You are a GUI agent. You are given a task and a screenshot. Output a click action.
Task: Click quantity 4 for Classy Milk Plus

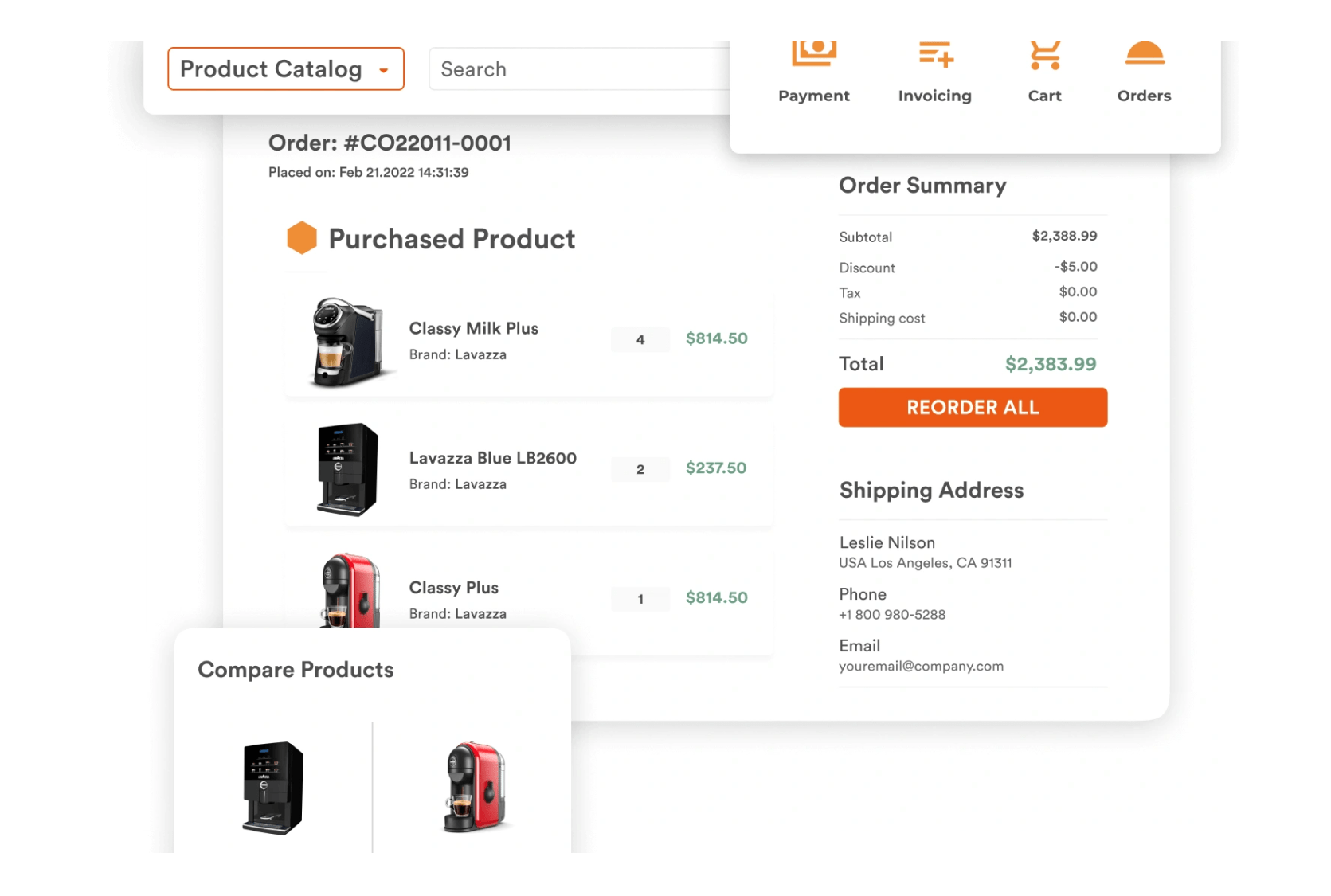[x=640, y=340]
